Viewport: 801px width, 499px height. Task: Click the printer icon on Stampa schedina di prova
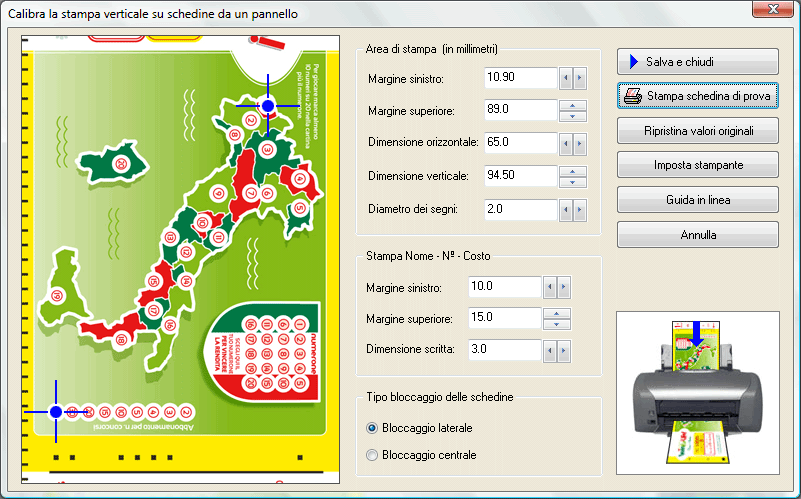click(x=633, y=96)
